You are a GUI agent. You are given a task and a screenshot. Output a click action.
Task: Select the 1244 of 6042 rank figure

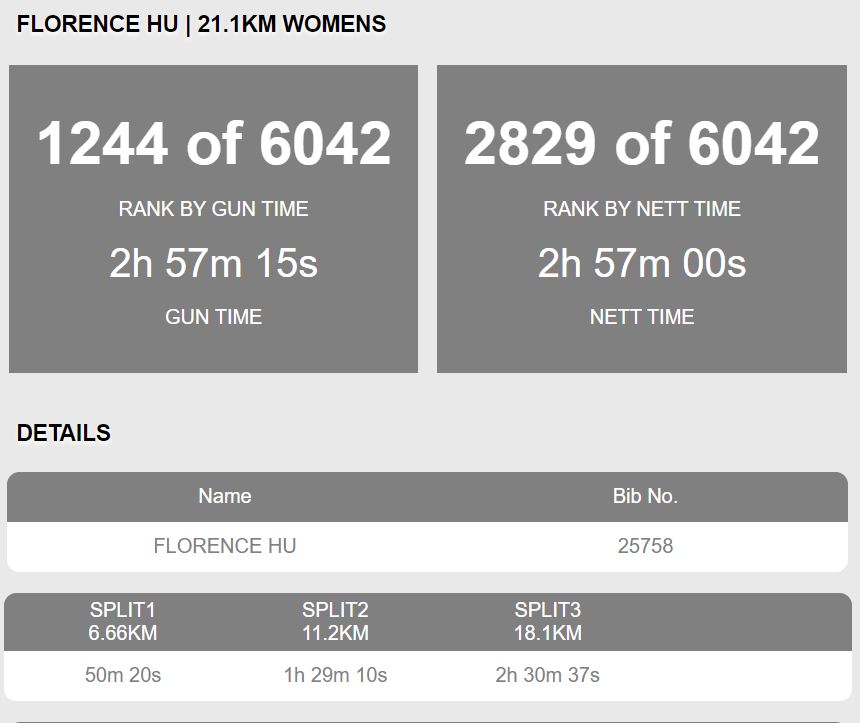point(214,143)
